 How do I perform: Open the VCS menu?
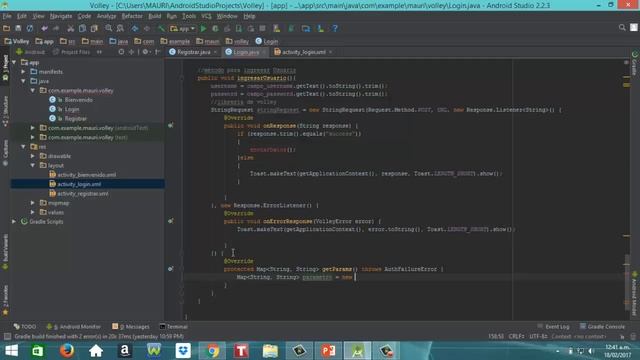coord(206,16)
